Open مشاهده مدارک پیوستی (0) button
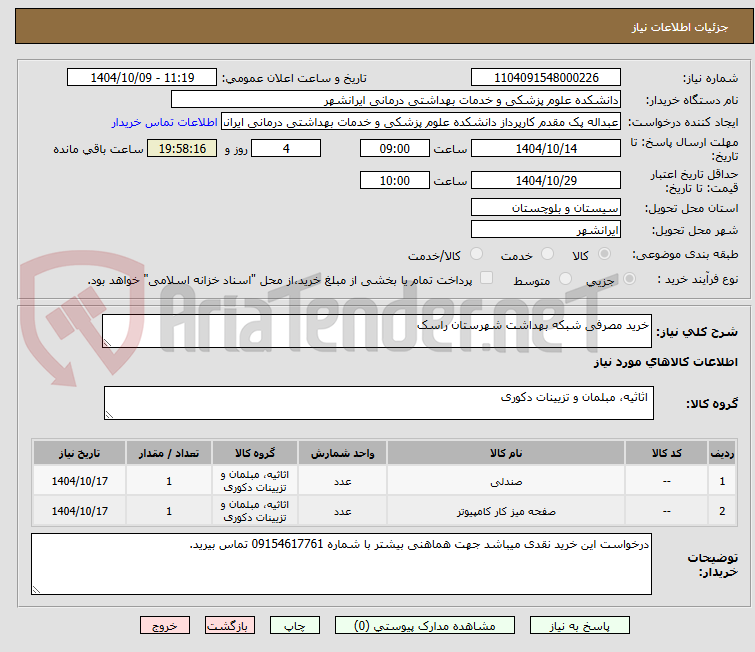 pyautogui.click(x=425, y=626)
